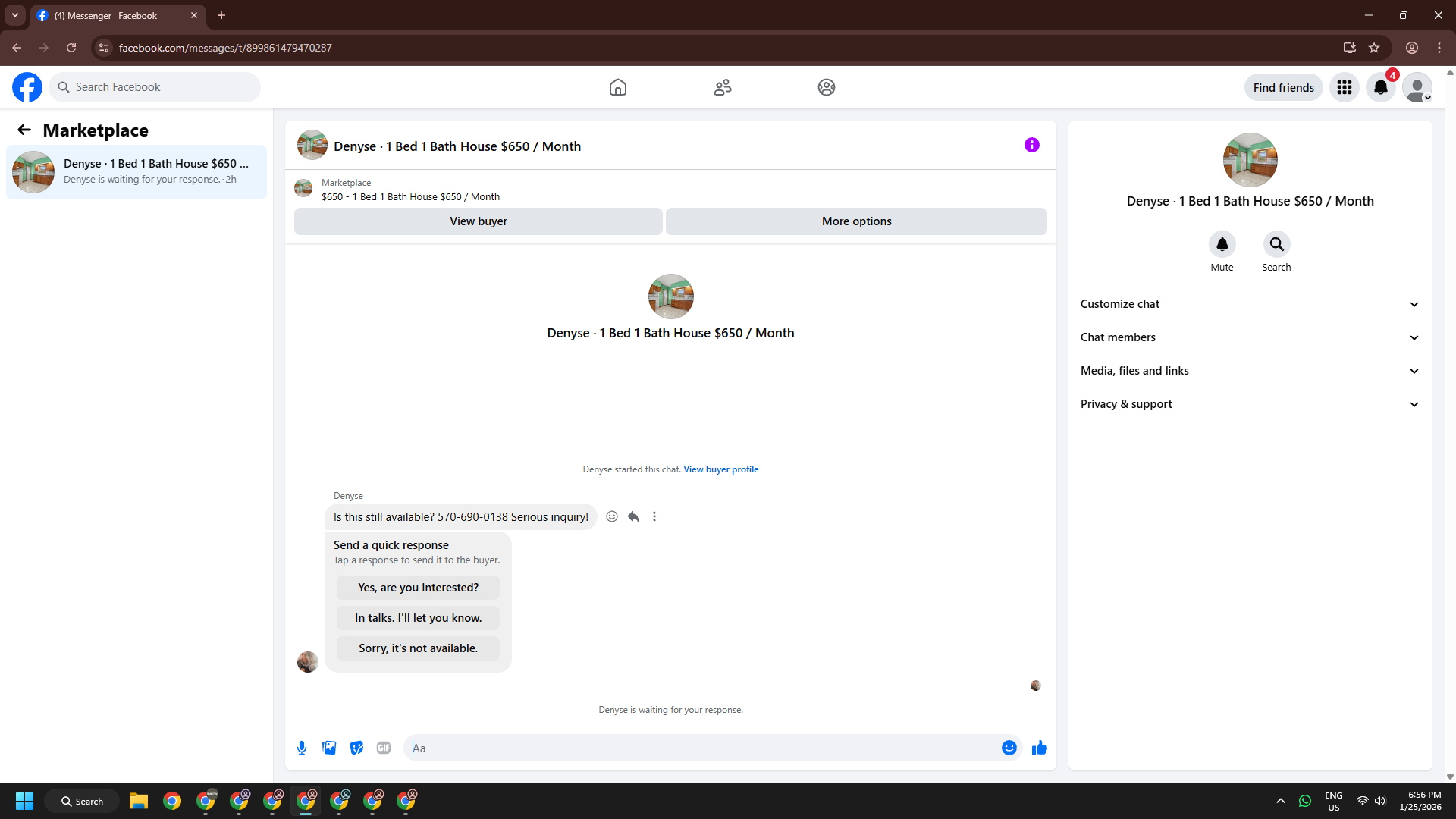Show hidden system tray icons

[x=1281, y=801]
